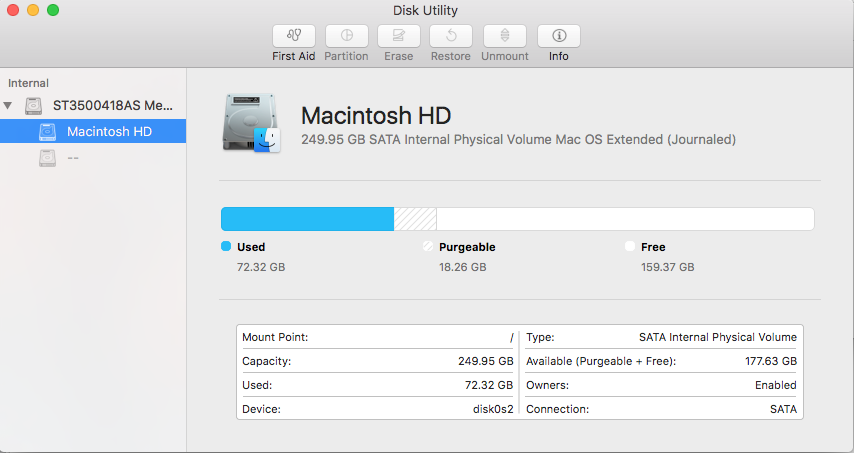Click the large Macintosh HD drive image
Image resolution: width=854 pixels, height=453 pixels.
pyautogui.click(x=252, y=123)
